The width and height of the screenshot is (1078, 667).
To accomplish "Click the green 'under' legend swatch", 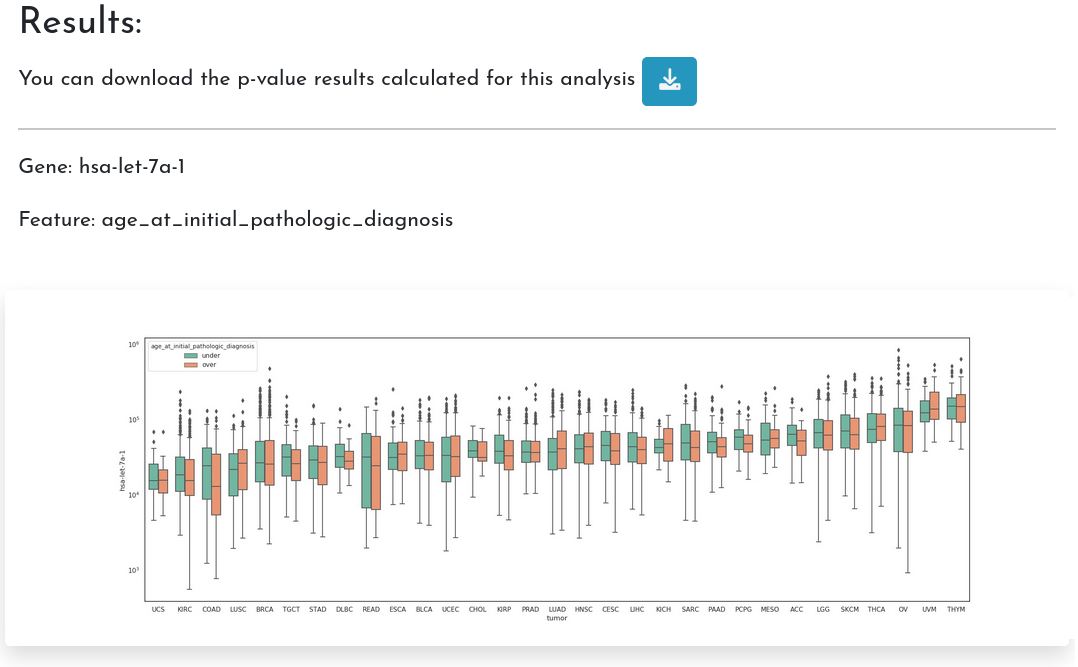I will pos(191,356).
